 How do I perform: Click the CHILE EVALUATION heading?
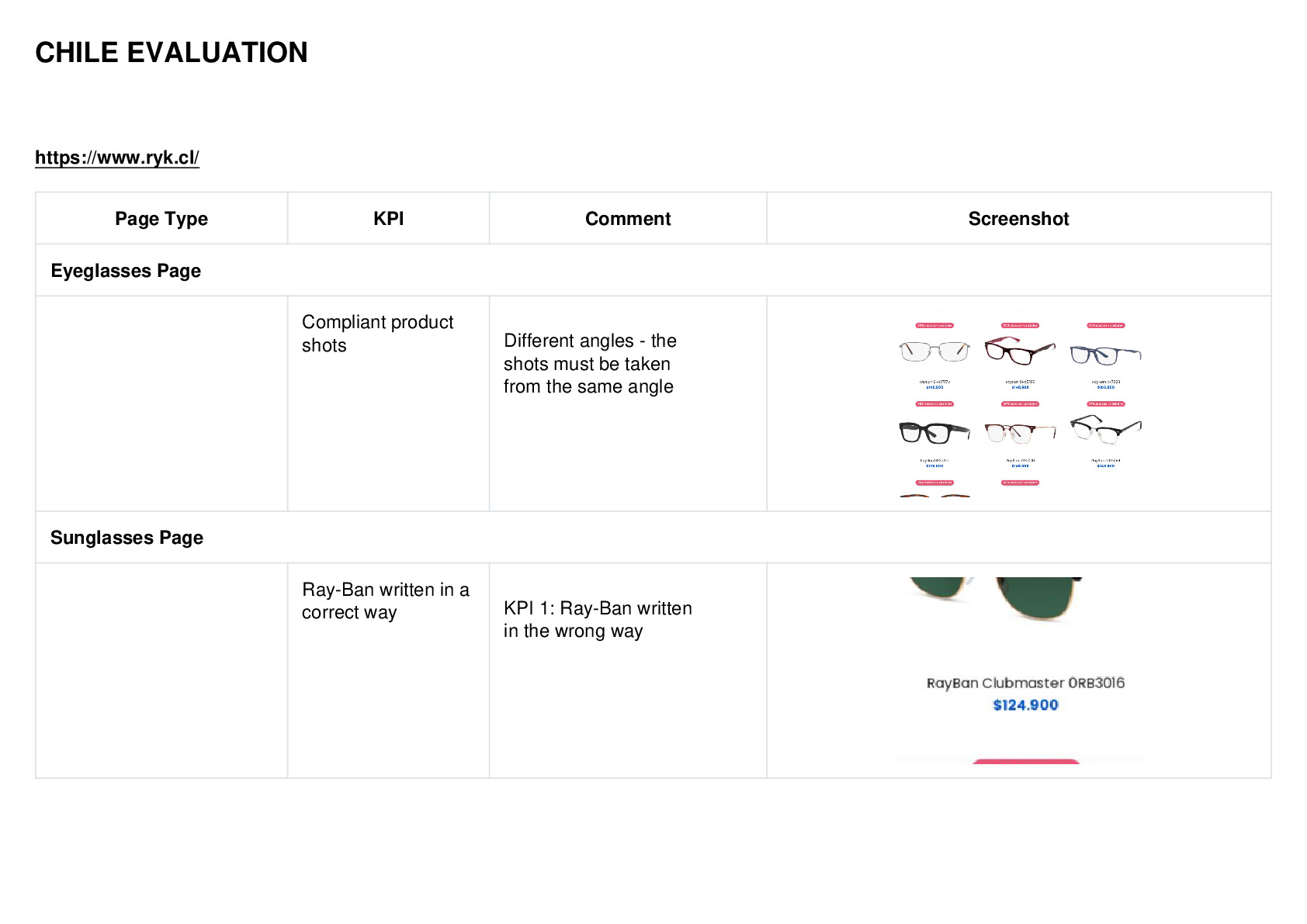(172, 53)
